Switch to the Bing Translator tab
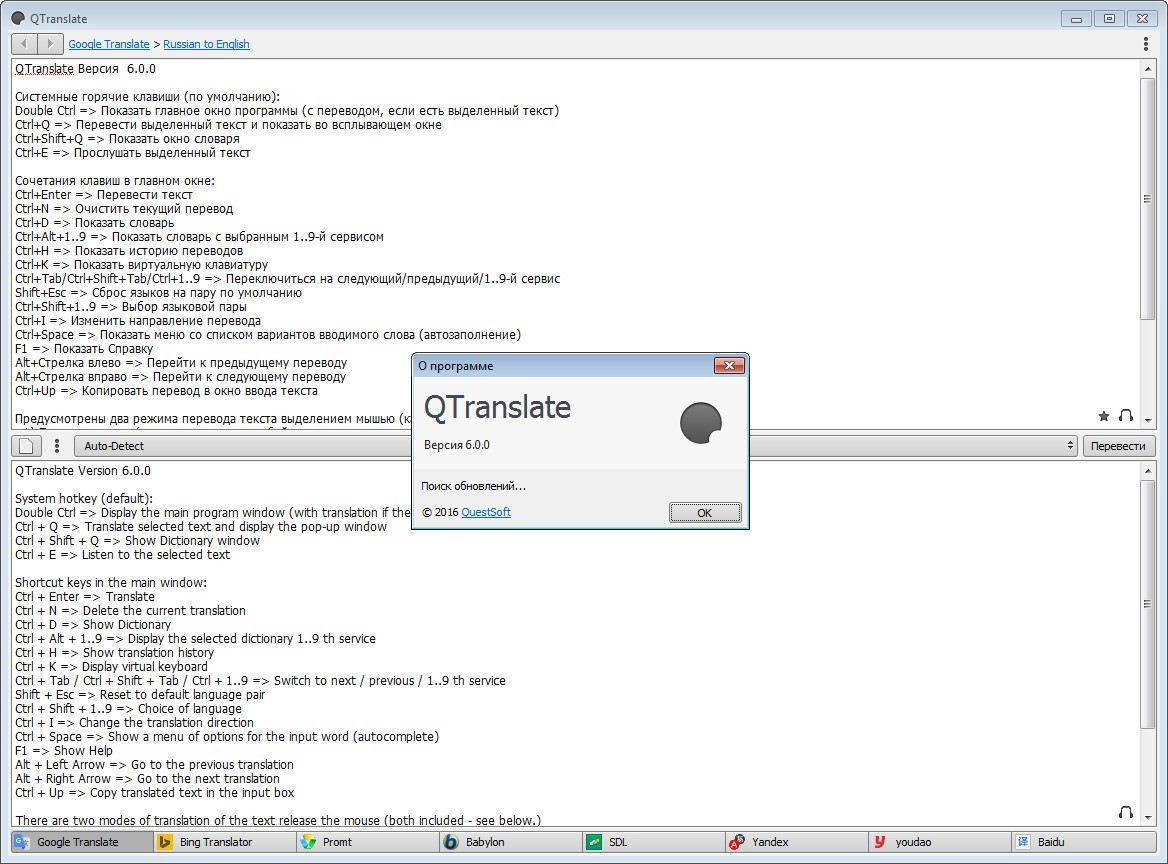Screen dimensions: 1168x864 tap(225, 842)
